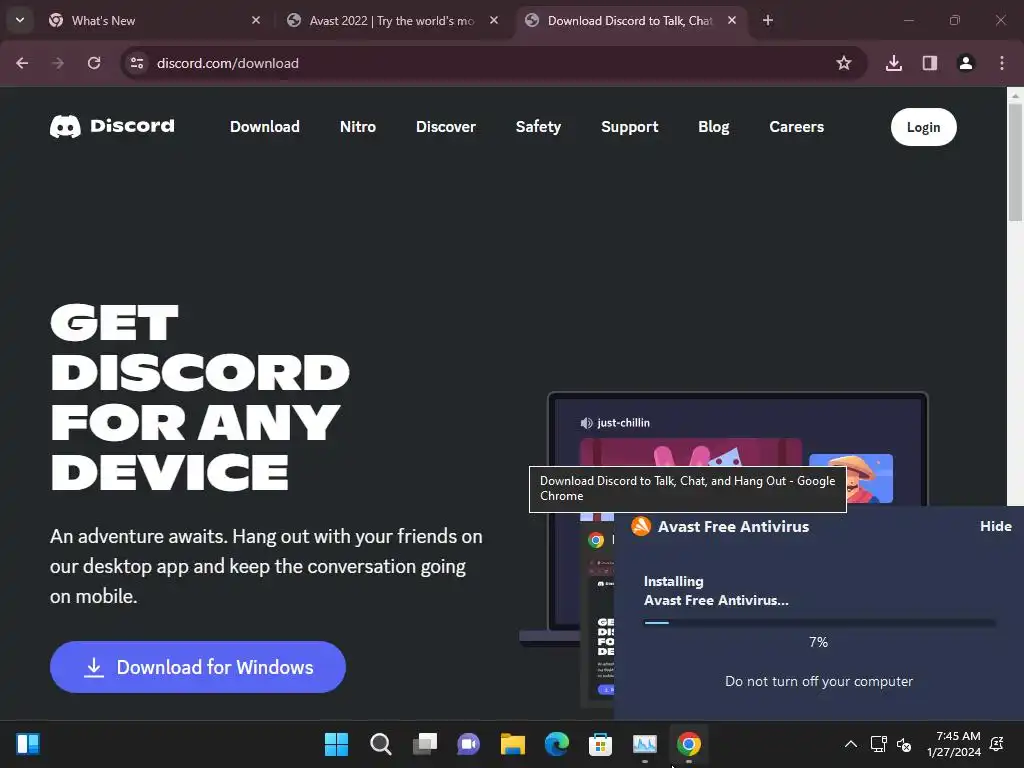Screen dimensions: 1024x768
Task: Open the notification bell in tray
Action: tap(997, 744)
